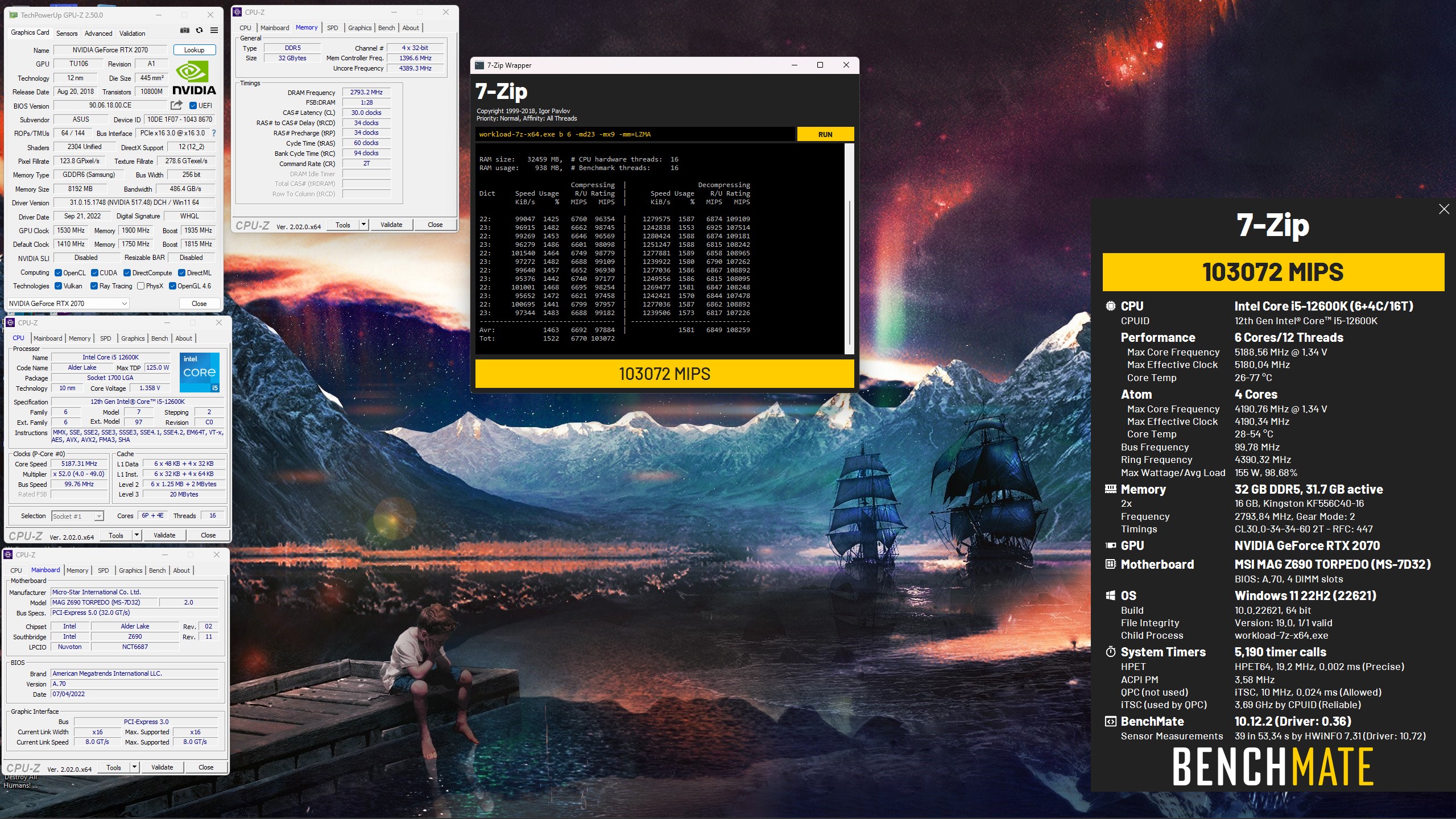Screen dimensions: 1456x819
Task: Toggle the Vulkan checkbox
Action: point(58,286)
